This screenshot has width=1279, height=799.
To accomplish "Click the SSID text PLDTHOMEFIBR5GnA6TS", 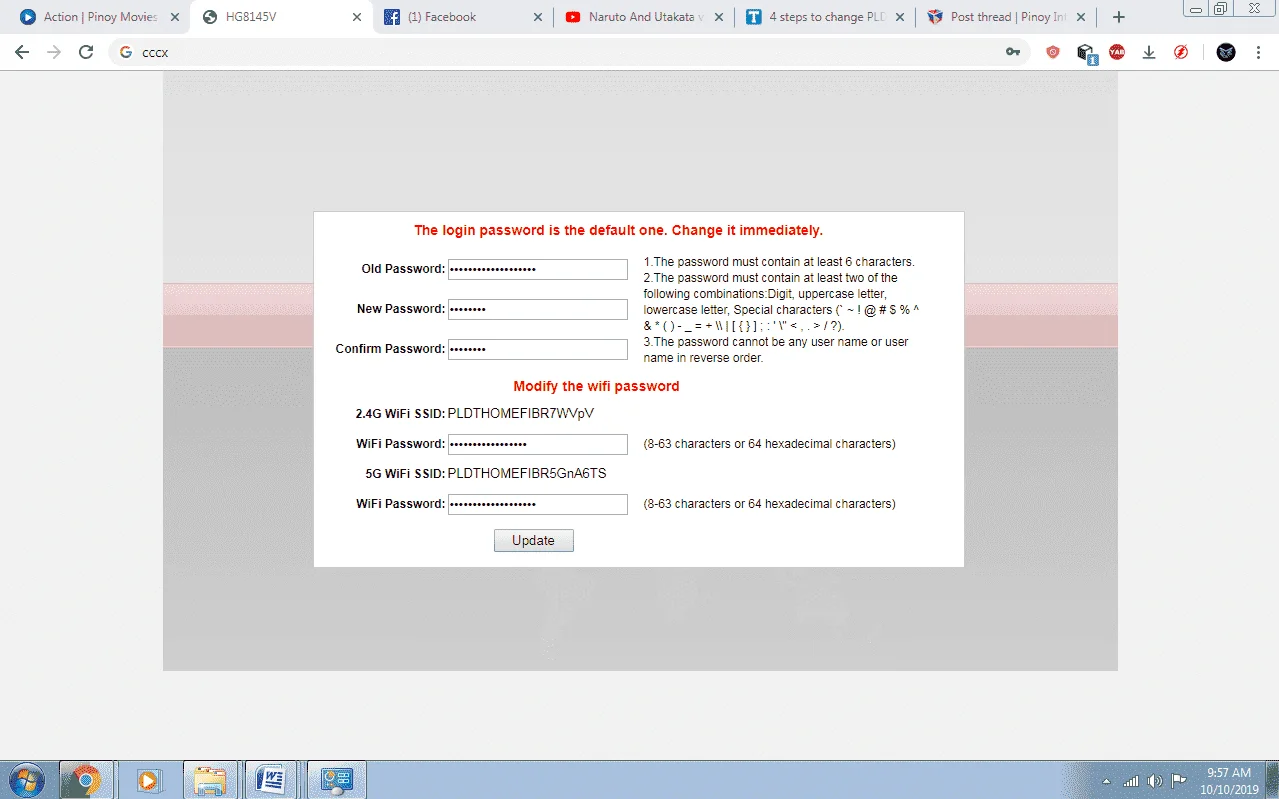I will [x=527, y=473].
